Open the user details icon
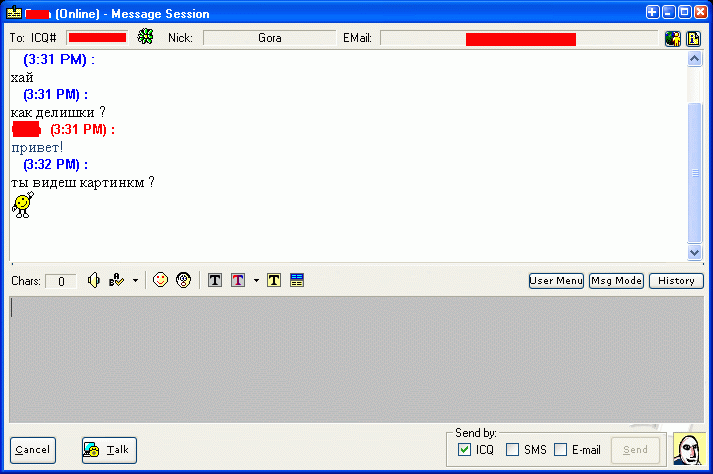The height and width of the screenshot is (474, 713). pyautogui.click(x=673, y=38)
